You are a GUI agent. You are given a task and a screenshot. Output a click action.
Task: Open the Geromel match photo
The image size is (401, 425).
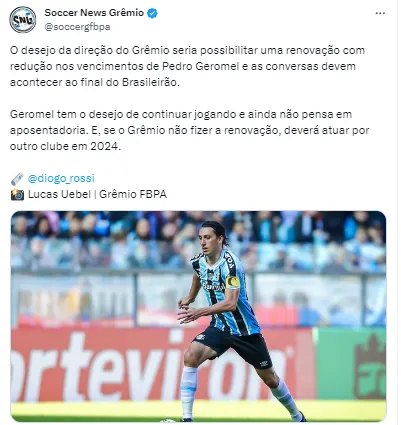[199, 316]
